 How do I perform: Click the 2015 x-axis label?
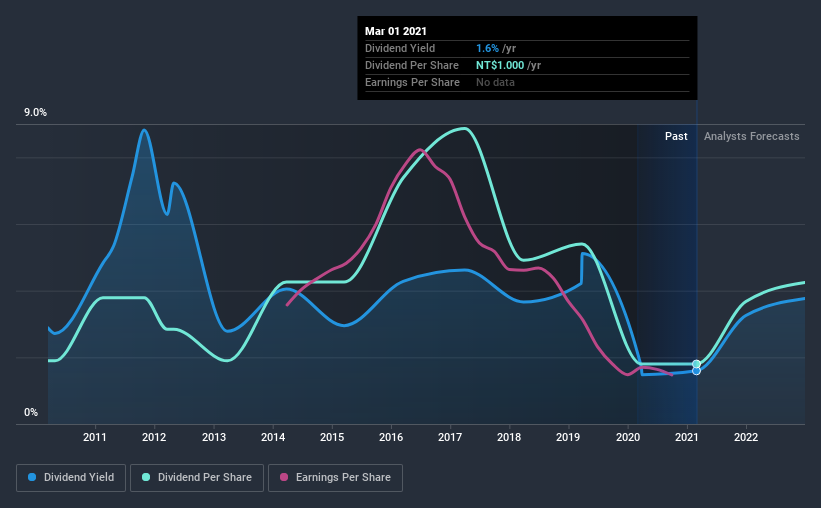[x=332, y=437]
